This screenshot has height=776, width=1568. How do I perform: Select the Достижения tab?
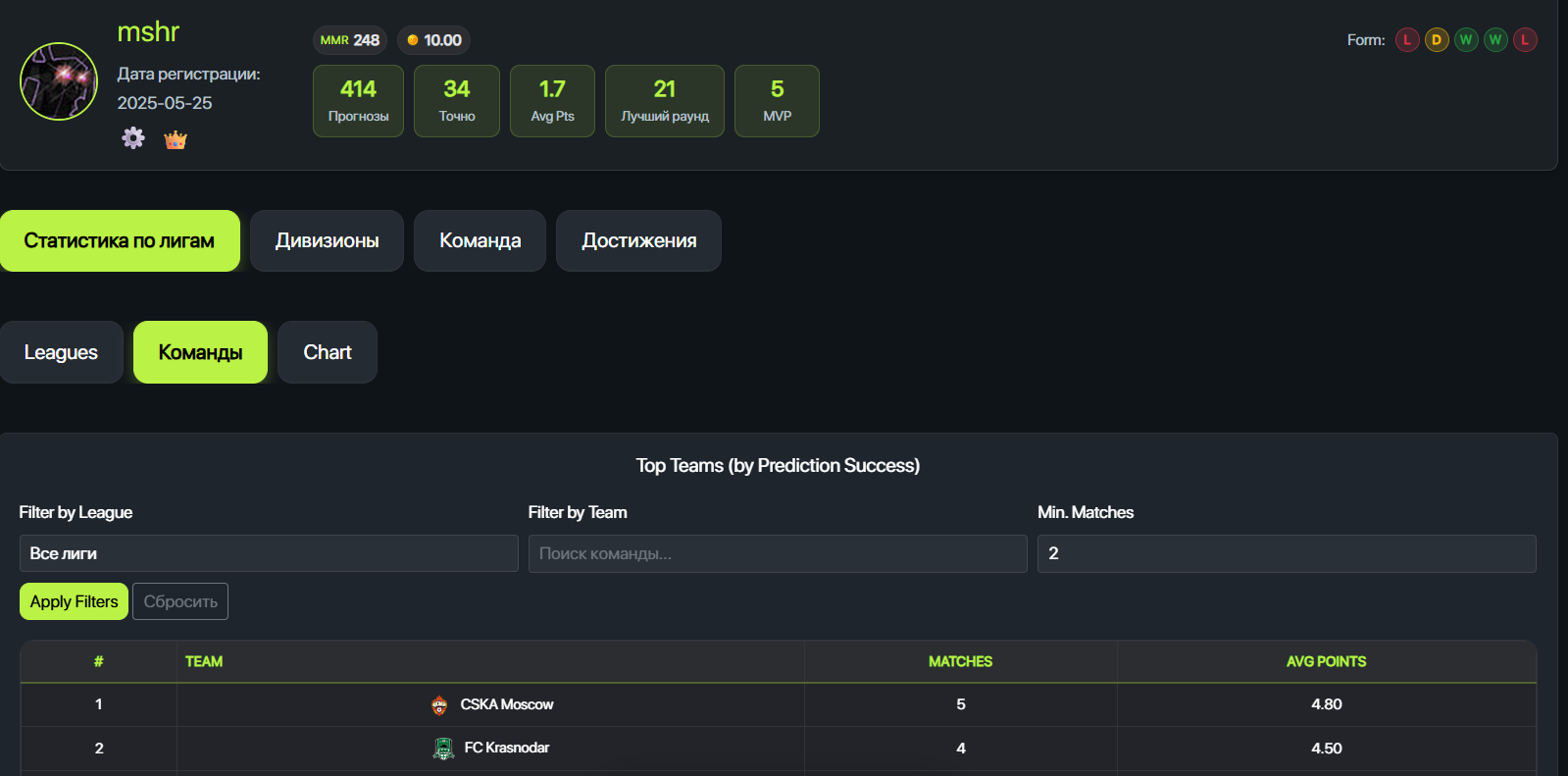coord(638,240)
